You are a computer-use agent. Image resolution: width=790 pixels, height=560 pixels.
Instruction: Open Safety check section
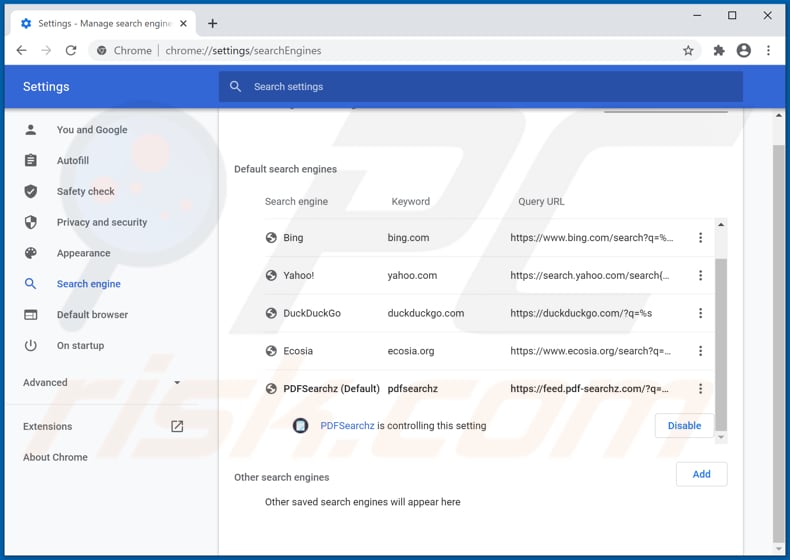pos(86,191)
